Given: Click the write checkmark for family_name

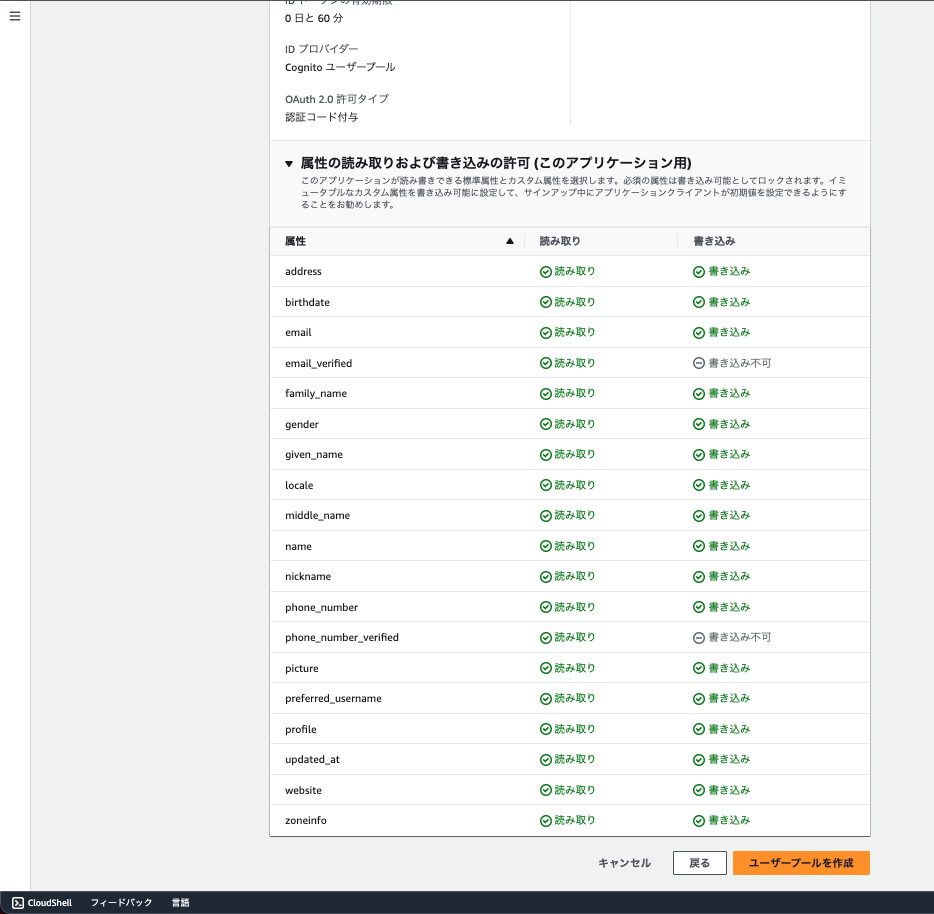Looking at the screenshot, I should pos(699,394).
